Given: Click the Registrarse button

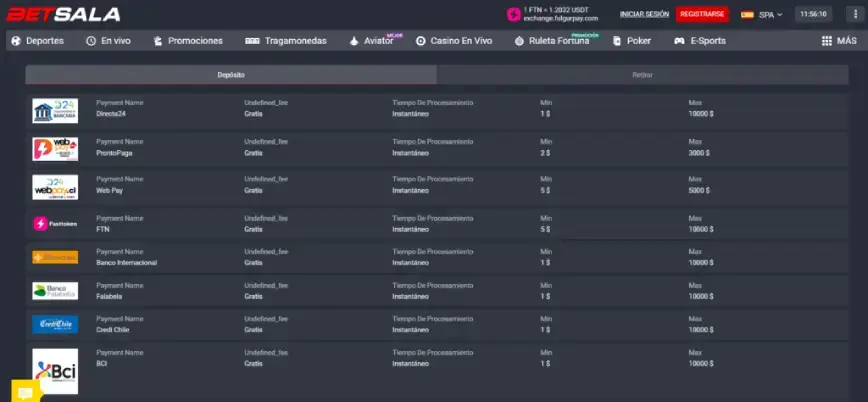Looking at the screenshot, I should [701, 14].
